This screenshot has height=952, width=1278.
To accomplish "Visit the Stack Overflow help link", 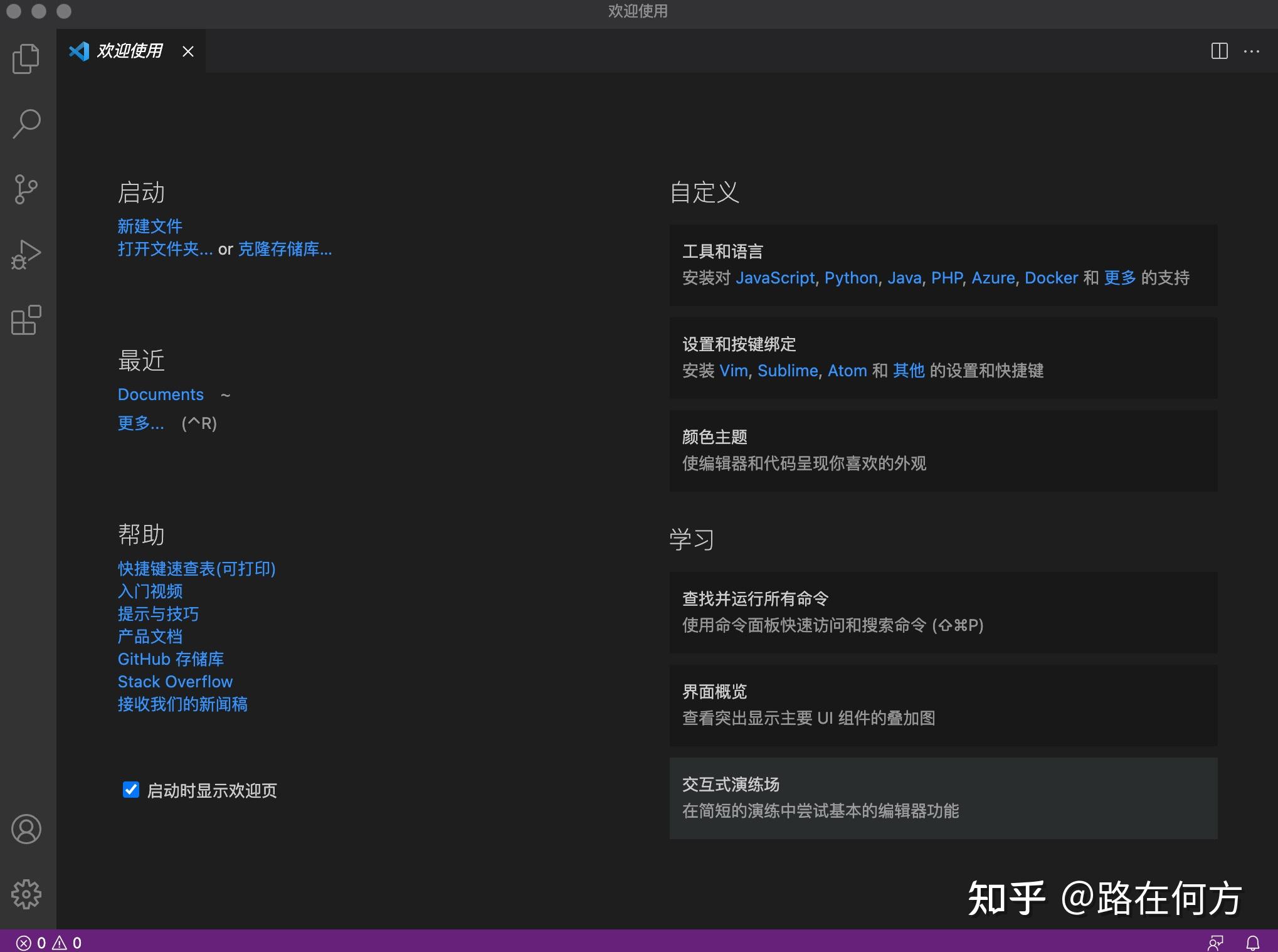I will point(175,681).
